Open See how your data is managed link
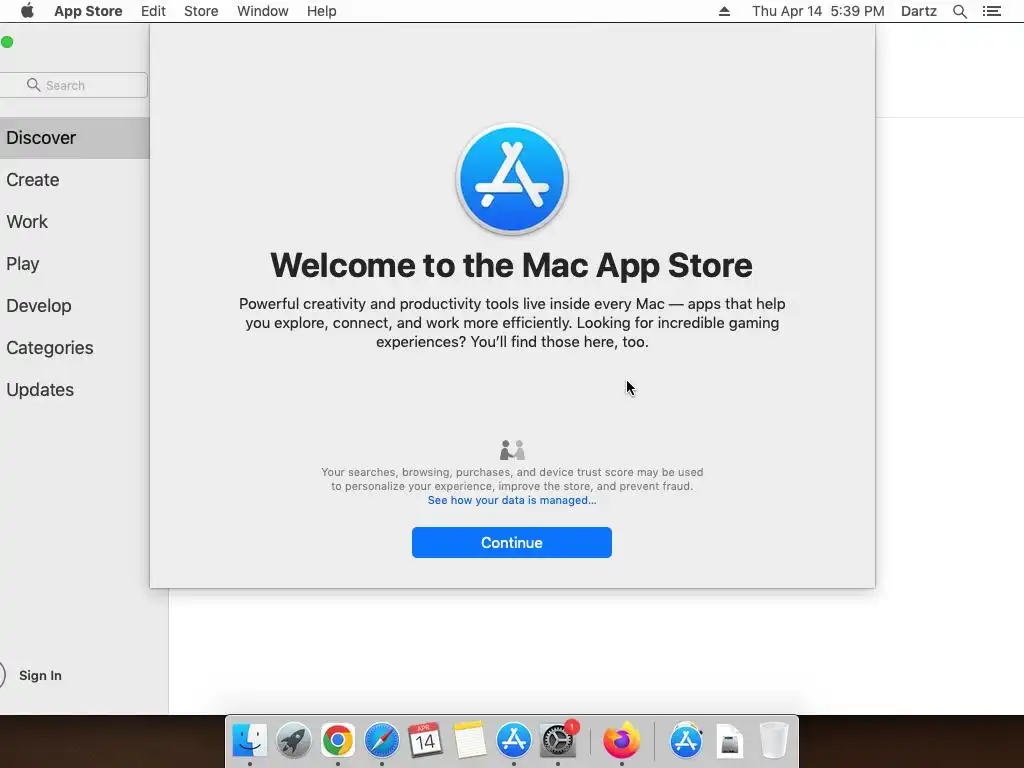 point(511,500)
